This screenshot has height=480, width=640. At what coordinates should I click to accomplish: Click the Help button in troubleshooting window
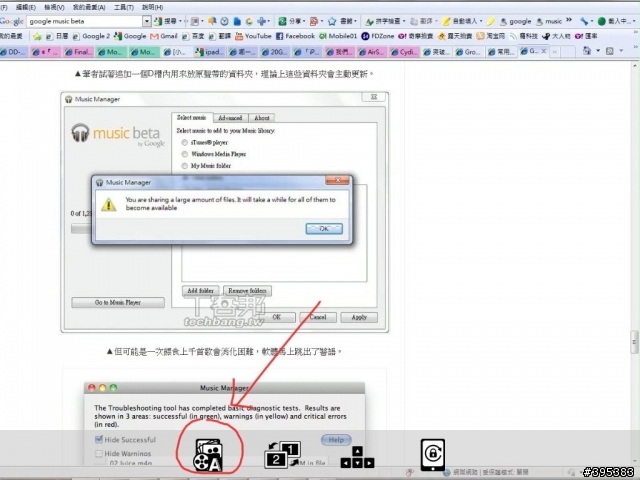tap(336, 440)
